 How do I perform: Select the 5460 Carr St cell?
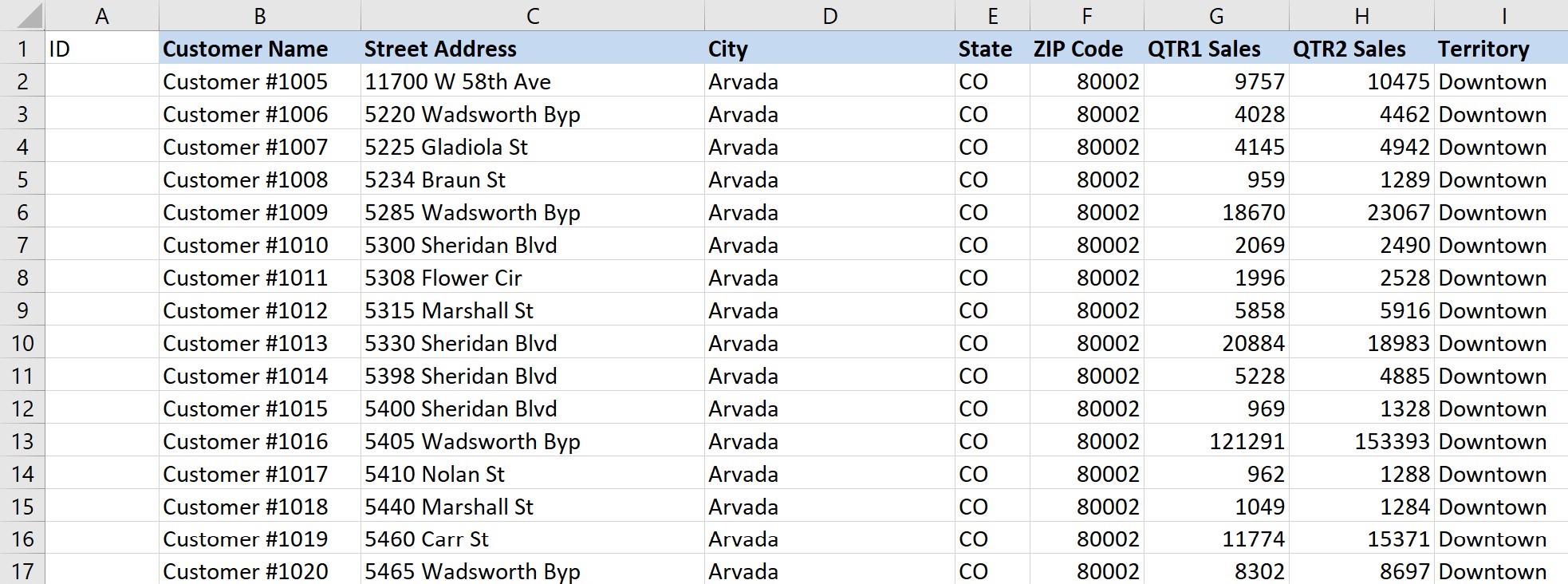click(x=532, y=539)
